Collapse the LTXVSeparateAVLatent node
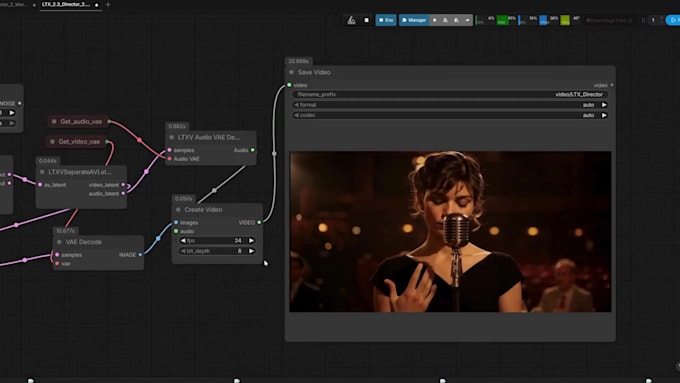 (x=42, y=172)
